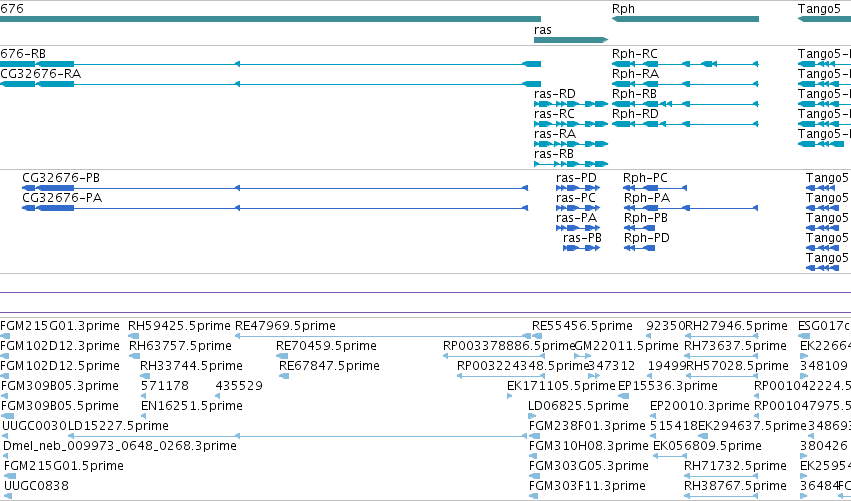Select the Rph gene bar
This screenshot has height=501, width=851.
(x=685, y=19)
